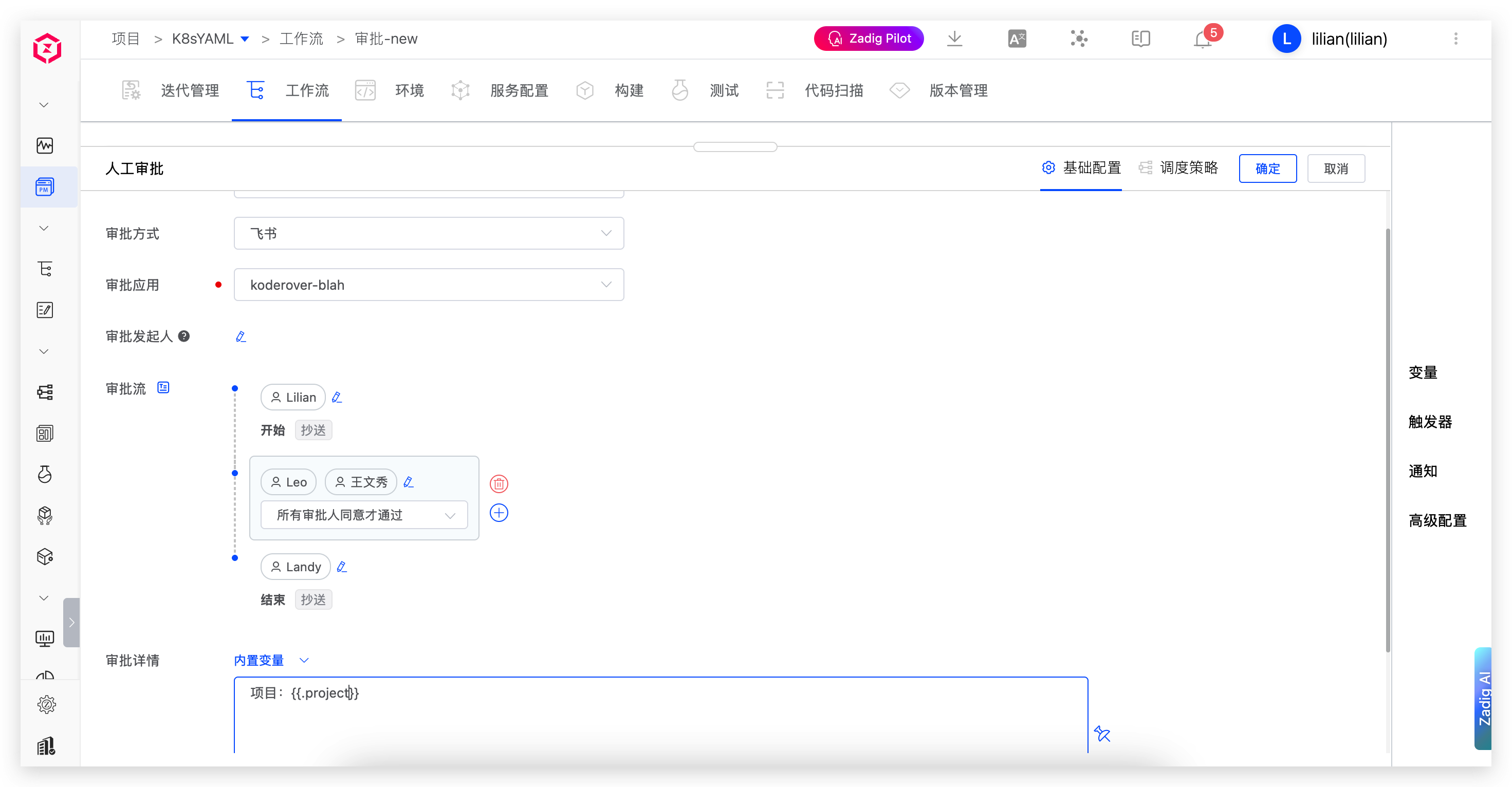Click the download icon in the top bar
1512x787 pixels.
point(955,38)
